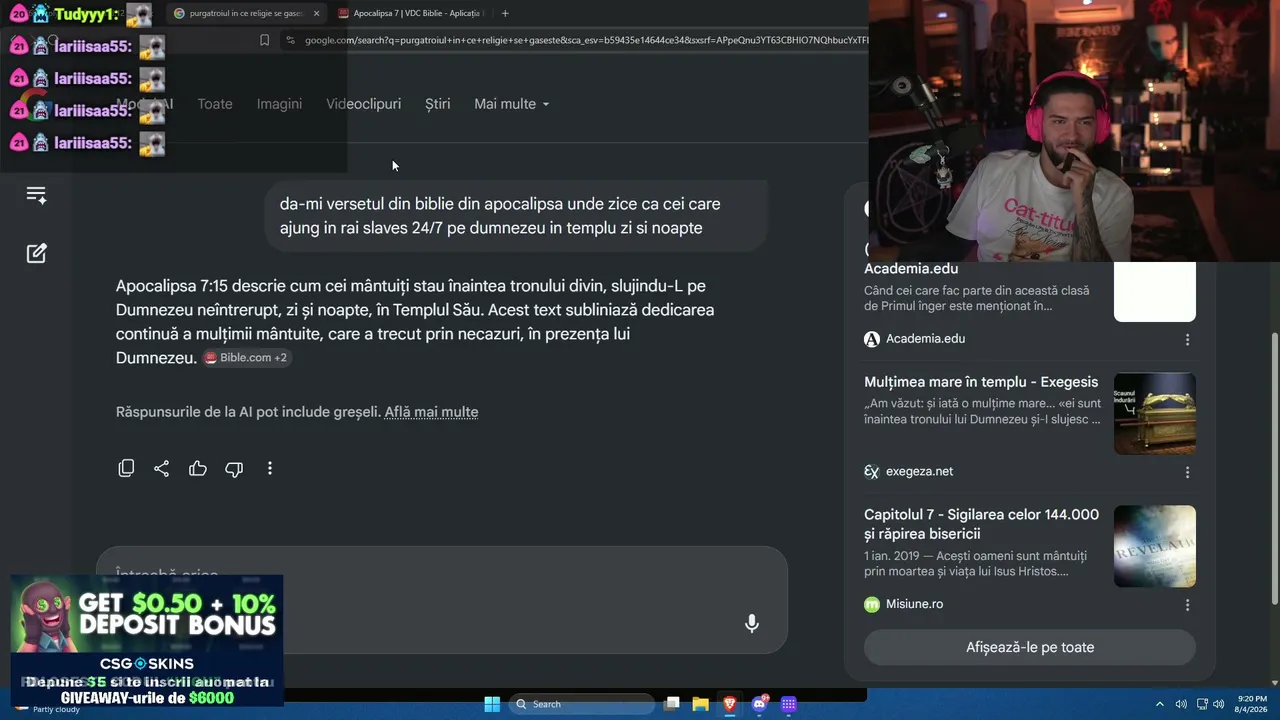
Task: Show hidden system tray icons
Action: [1160, 704]
